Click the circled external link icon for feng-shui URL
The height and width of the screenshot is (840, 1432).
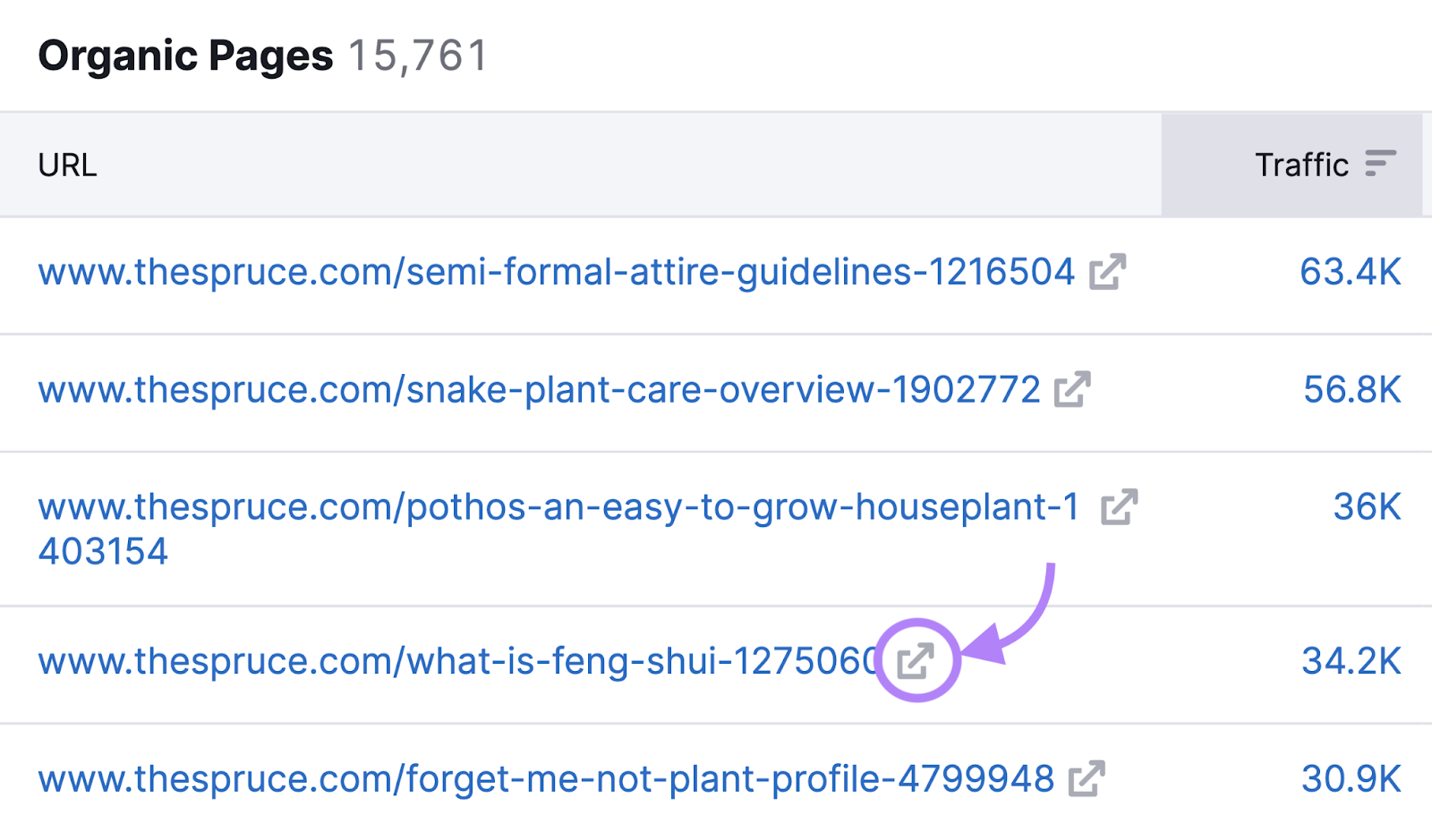(x=916, y=661)
